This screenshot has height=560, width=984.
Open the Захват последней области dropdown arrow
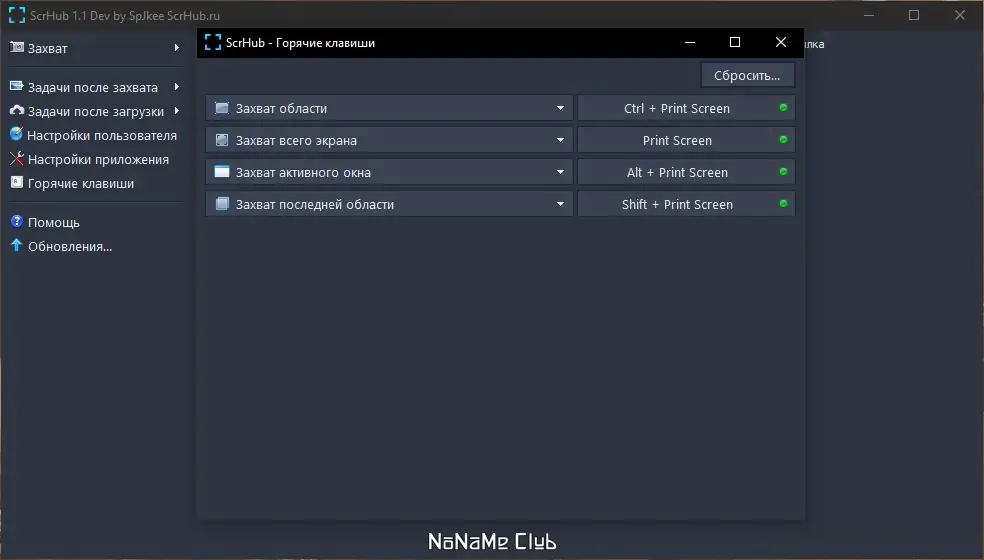click(x=560, y=203)
